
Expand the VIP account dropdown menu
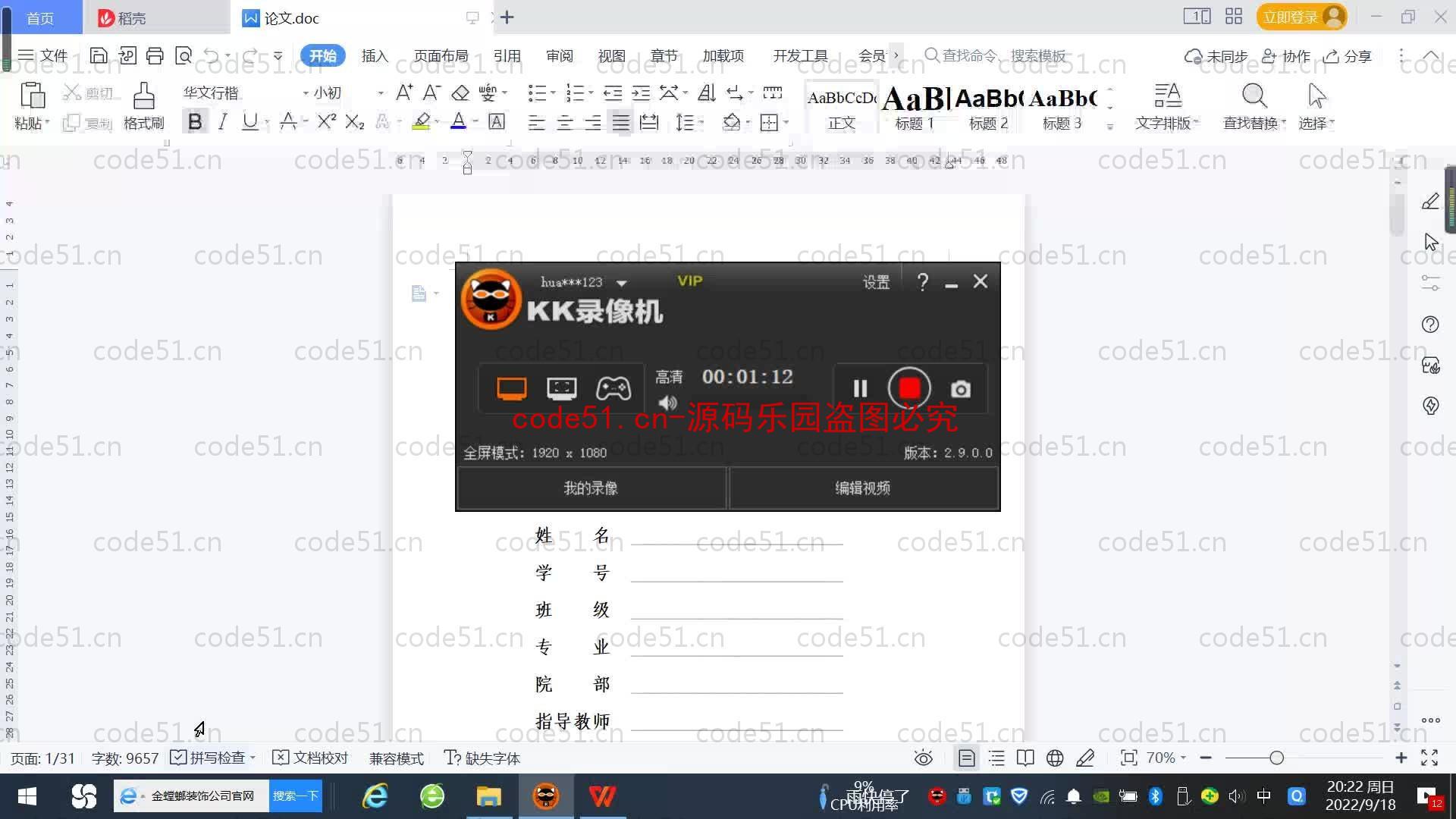pyautogui.click(x=621, y=281)
